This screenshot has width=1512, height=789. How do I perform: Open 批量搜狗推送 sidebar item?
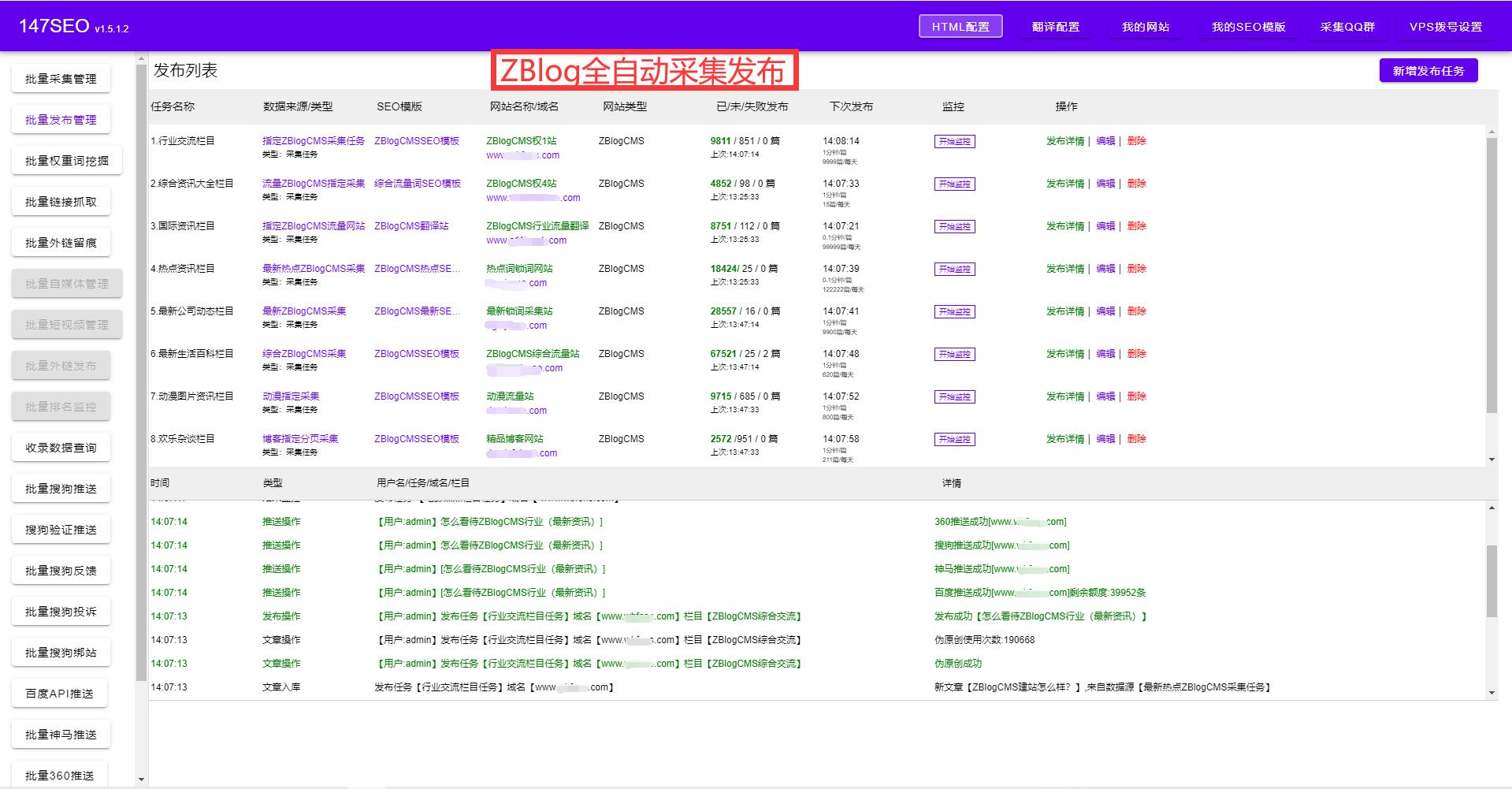coord(61,489)
